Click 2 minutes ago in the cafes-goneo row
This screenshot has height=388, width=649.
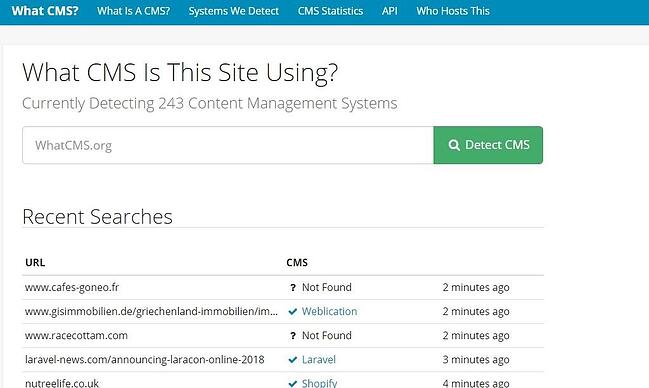[x=476, y=287]
